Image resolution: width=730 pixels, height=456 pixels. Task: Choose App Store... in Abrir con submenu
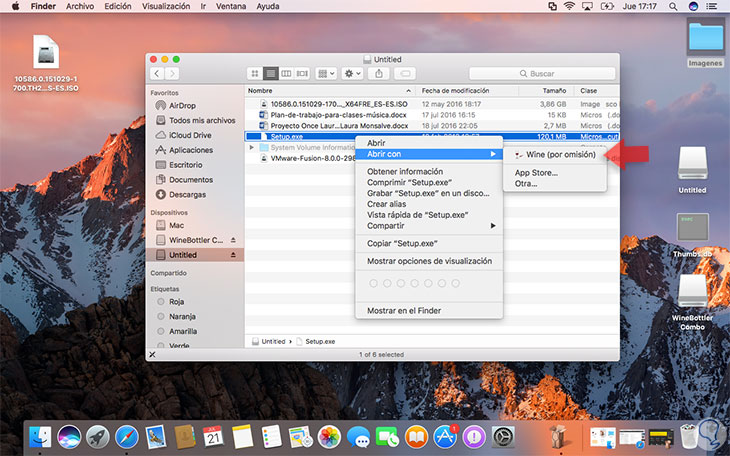click(x=555, y=173)
